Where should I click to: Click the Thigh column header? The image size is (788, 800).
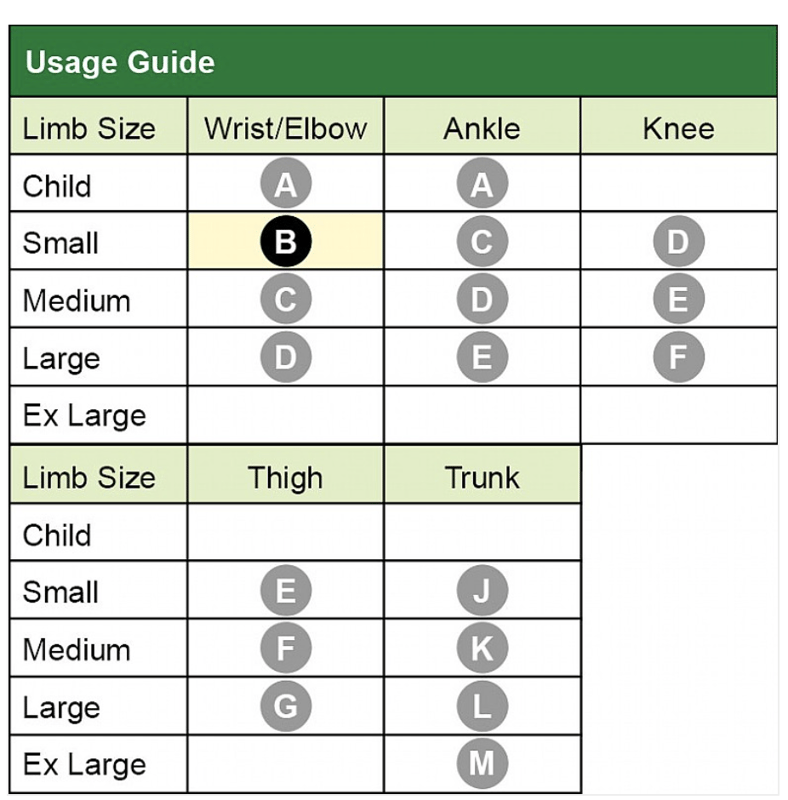285,476
